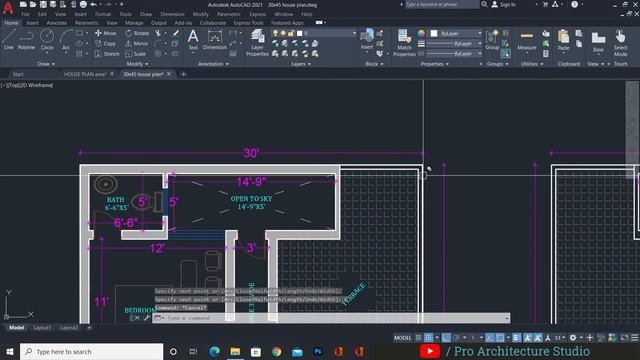640x360 pixels.
Task: Click the Erase tool icon
Action: pos(176,33)
